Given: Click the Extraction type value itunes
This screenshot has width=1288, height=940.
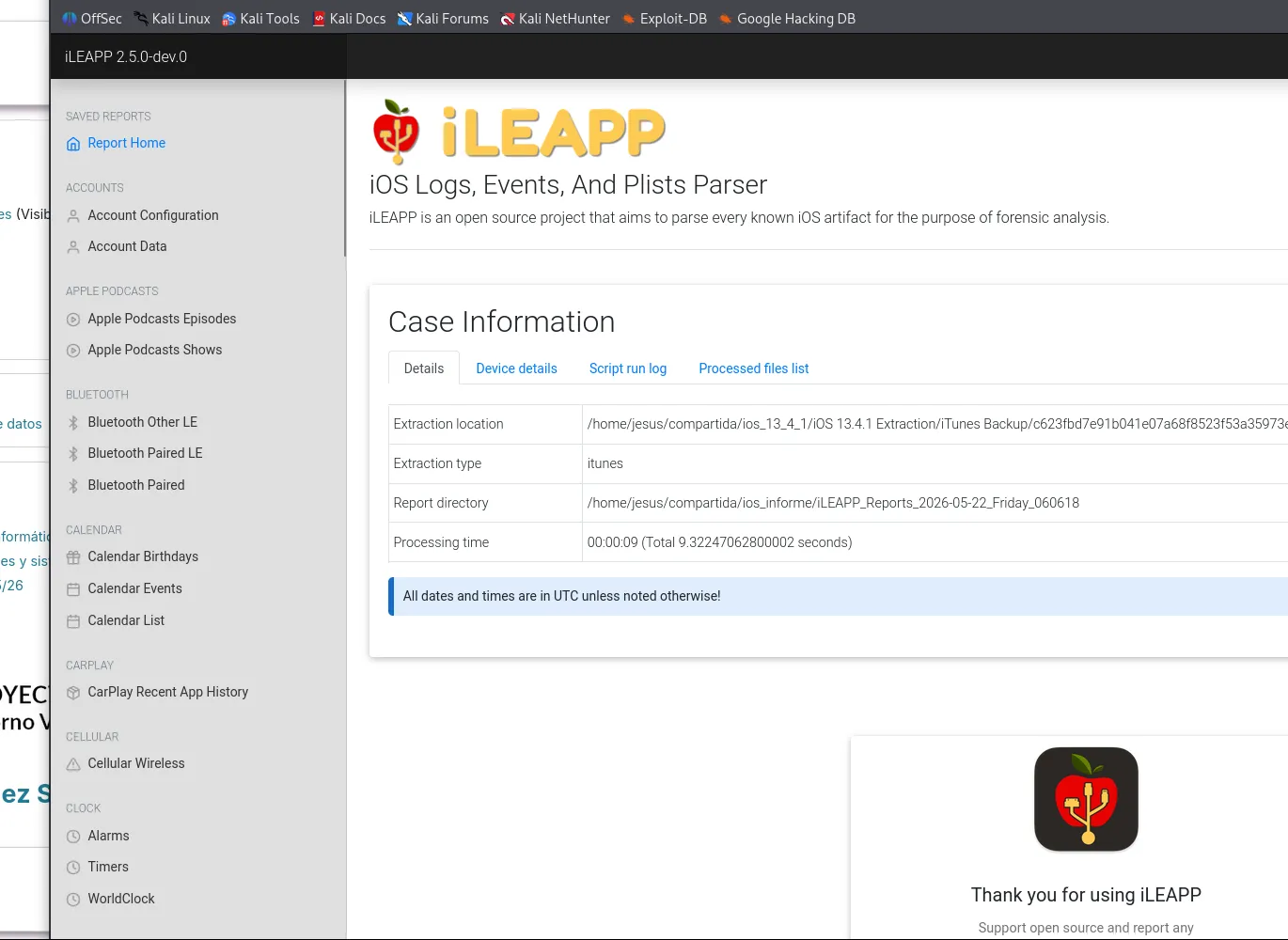Looking at the screenshot, I should click(x=605, y=463).
